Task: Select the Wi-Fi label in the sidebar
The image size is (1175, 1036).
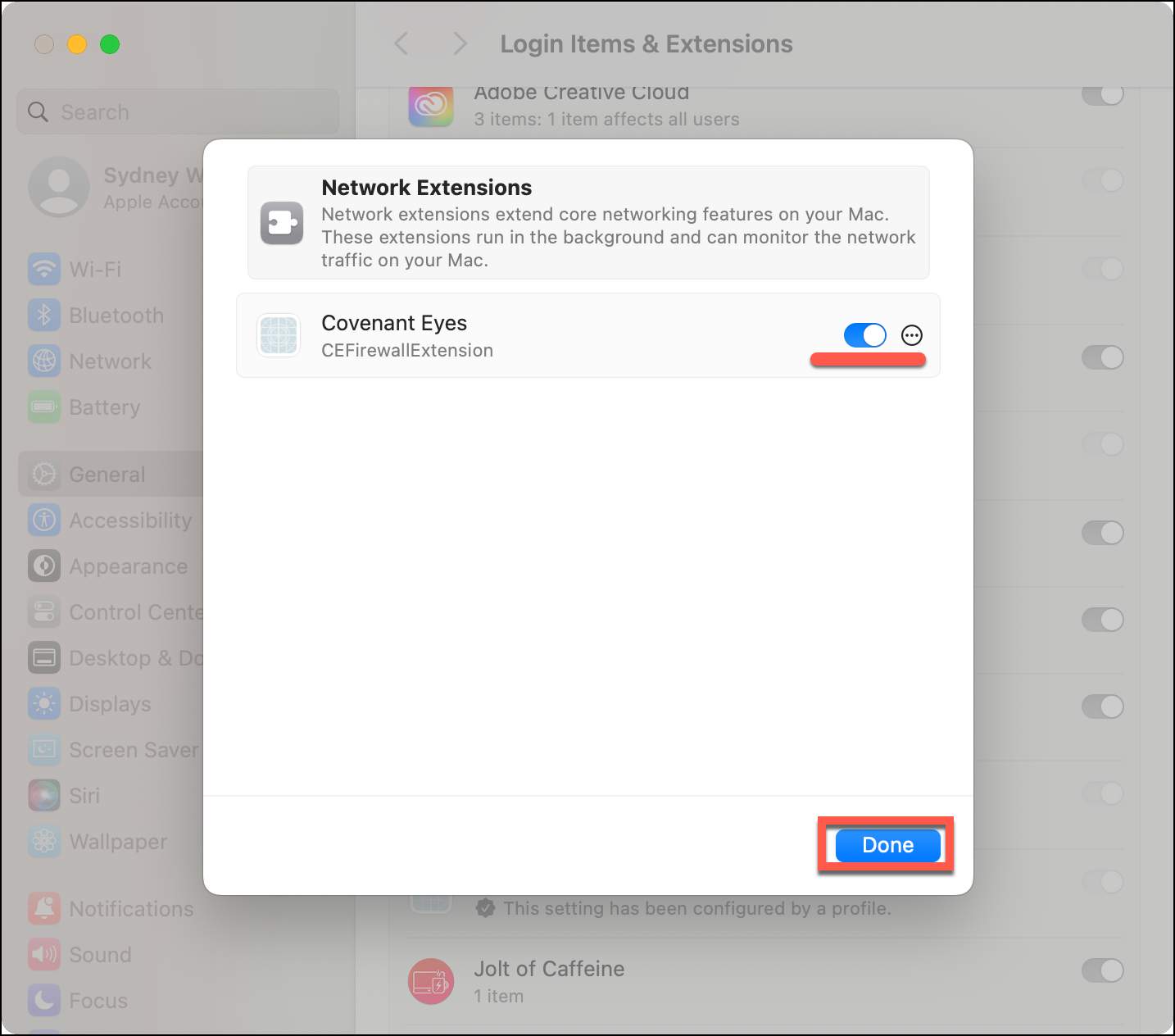Action: tap(95, 269)
